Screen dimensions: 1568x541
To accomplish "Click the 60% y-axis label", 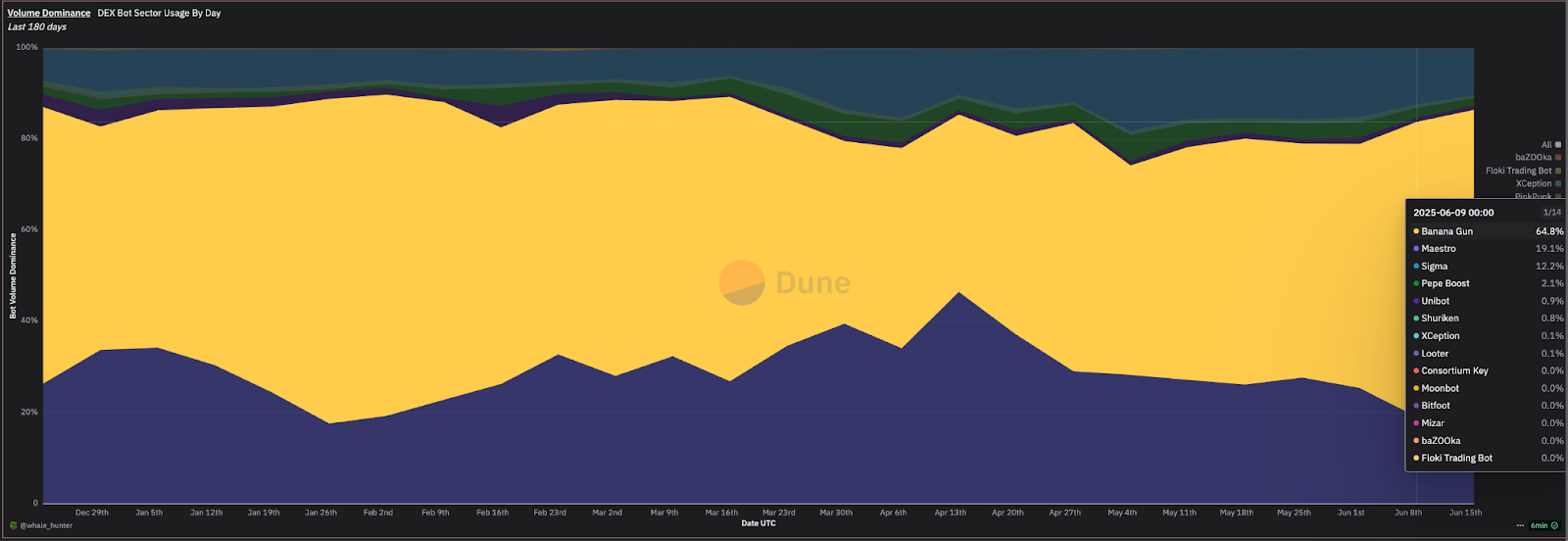I will (x=29, y=229).
